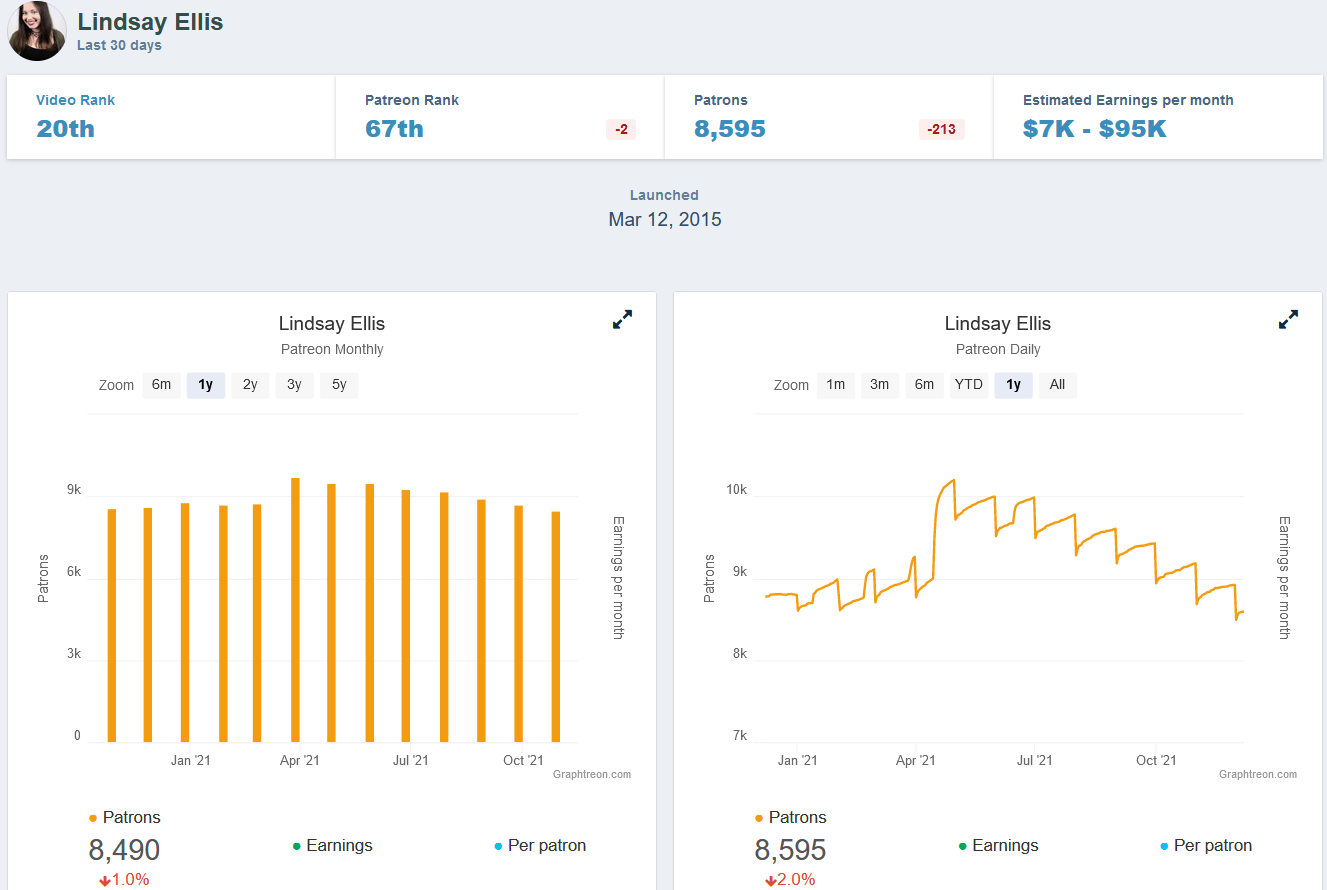1327x890 pixels.
Task: Toggle Patrons series in daily chart legend
Action: point(790,818)
